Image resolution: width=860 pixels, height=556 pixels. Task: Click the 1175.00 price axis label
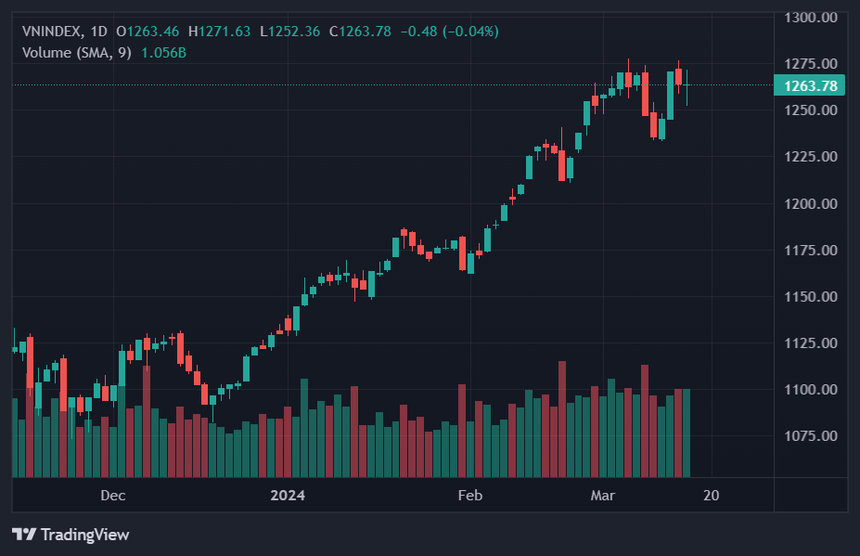(811, 250)
